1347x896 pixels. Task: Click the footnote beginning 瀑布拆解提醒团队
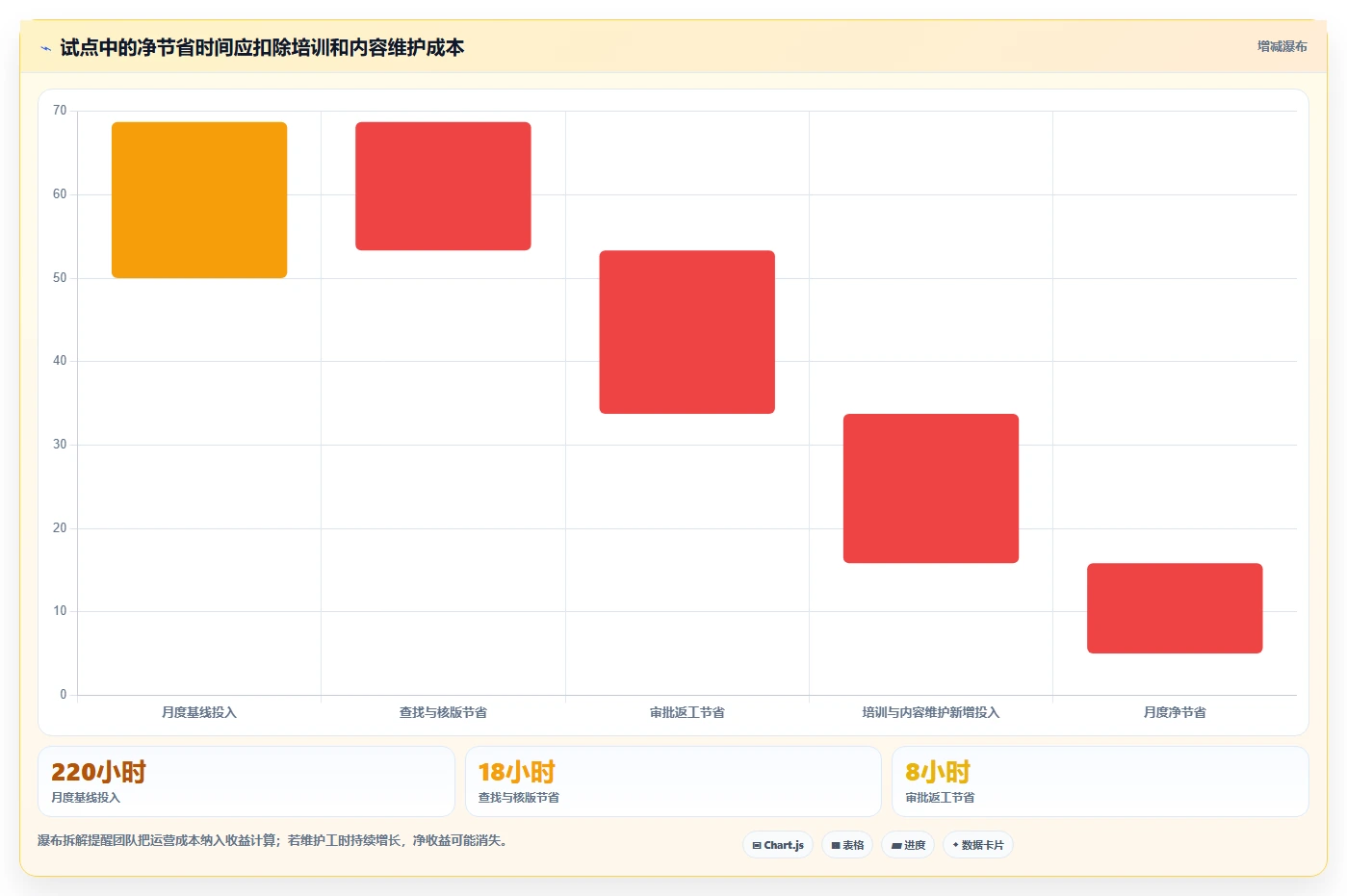coord(272,840)
